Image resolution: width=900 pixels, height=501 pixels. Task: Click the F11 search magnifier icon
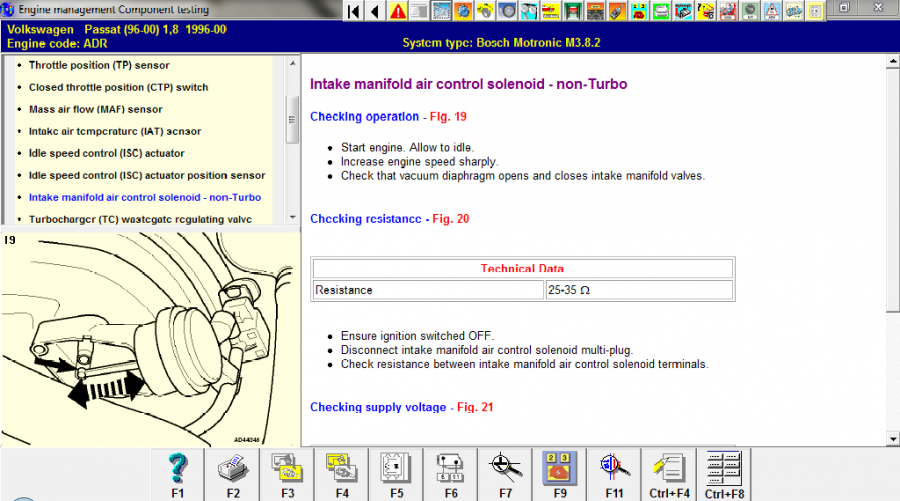click(613, 467)
